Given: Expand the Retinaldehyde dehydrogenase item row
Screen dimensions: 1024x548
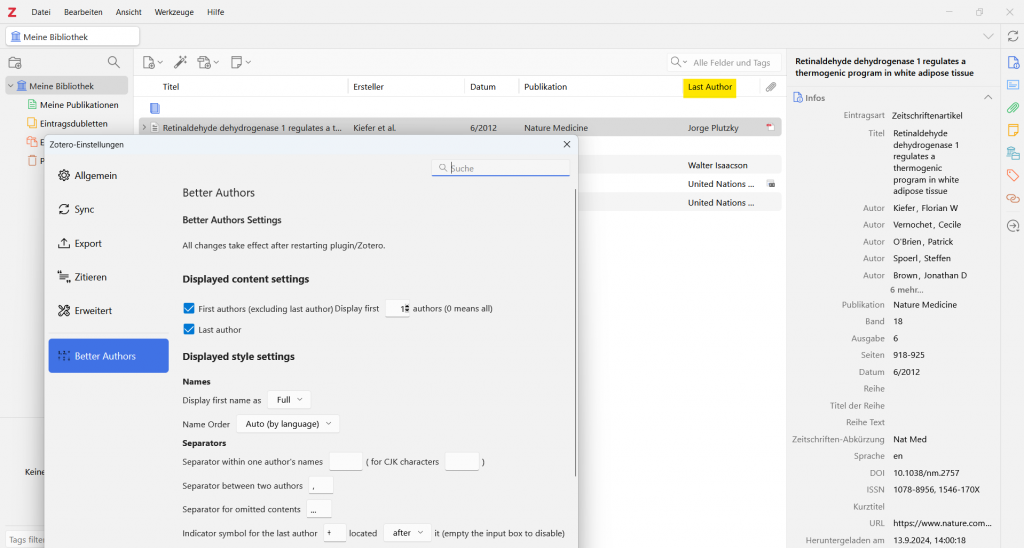Looking at the screenshot, I should click(144, 128).
